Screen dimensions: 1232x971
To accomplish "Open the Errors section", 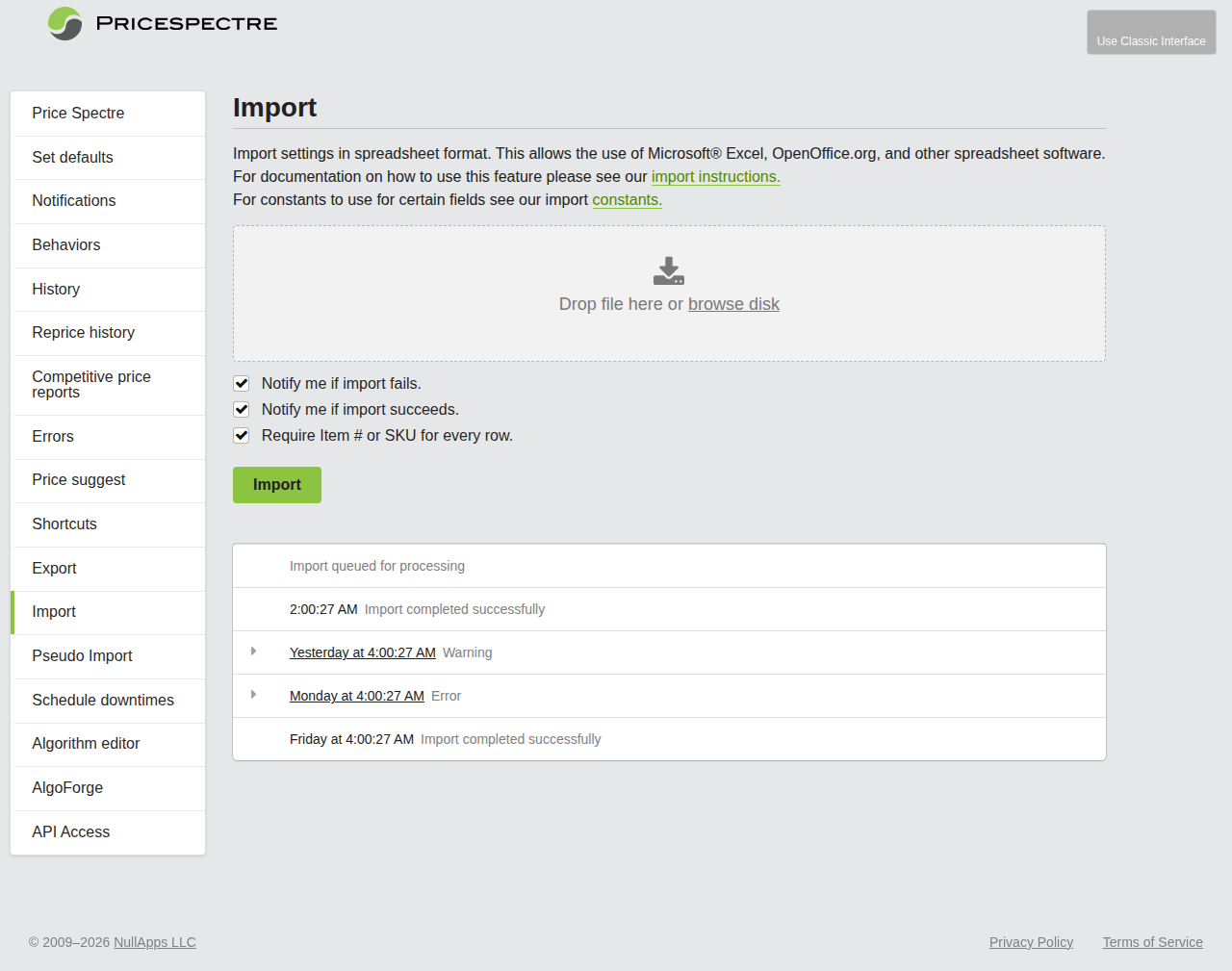I will coord(52,437).
